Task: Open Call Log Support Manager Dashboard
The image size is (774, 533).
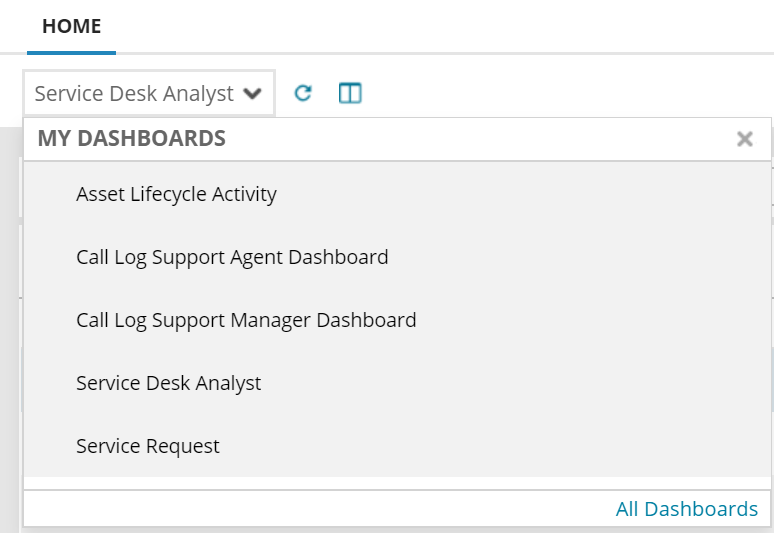Action: [246, 320]
